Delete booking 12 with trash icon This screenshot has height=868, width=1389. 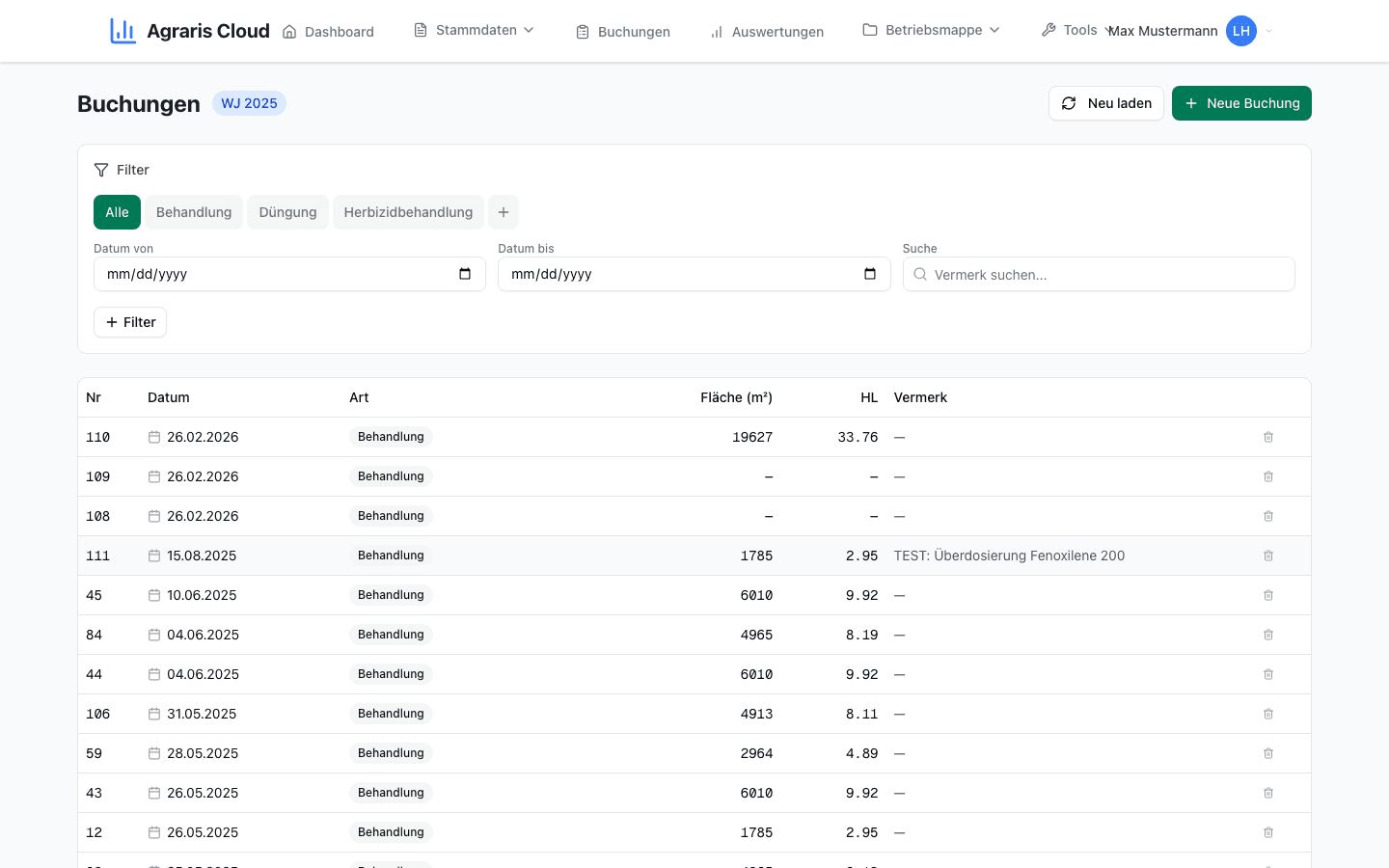coord(1268,832)
